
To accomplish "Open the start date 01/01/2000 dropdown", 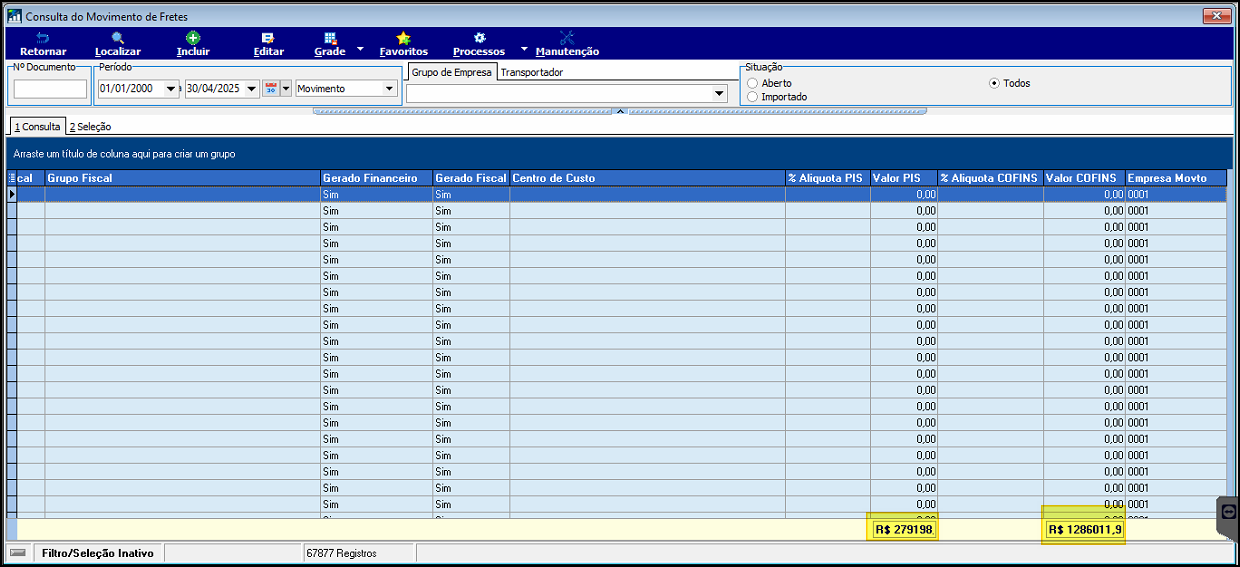I will click(x=171, y=88).
